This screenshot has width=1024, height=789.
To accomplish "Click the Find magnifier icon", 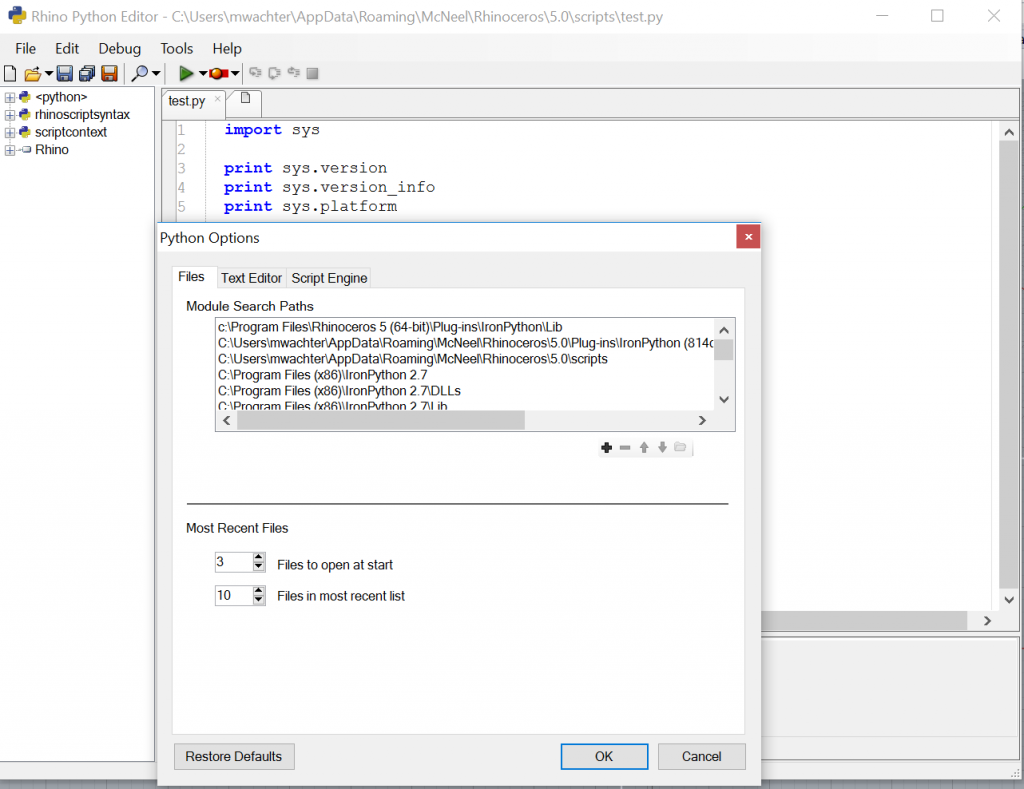I will click(139, 73).
